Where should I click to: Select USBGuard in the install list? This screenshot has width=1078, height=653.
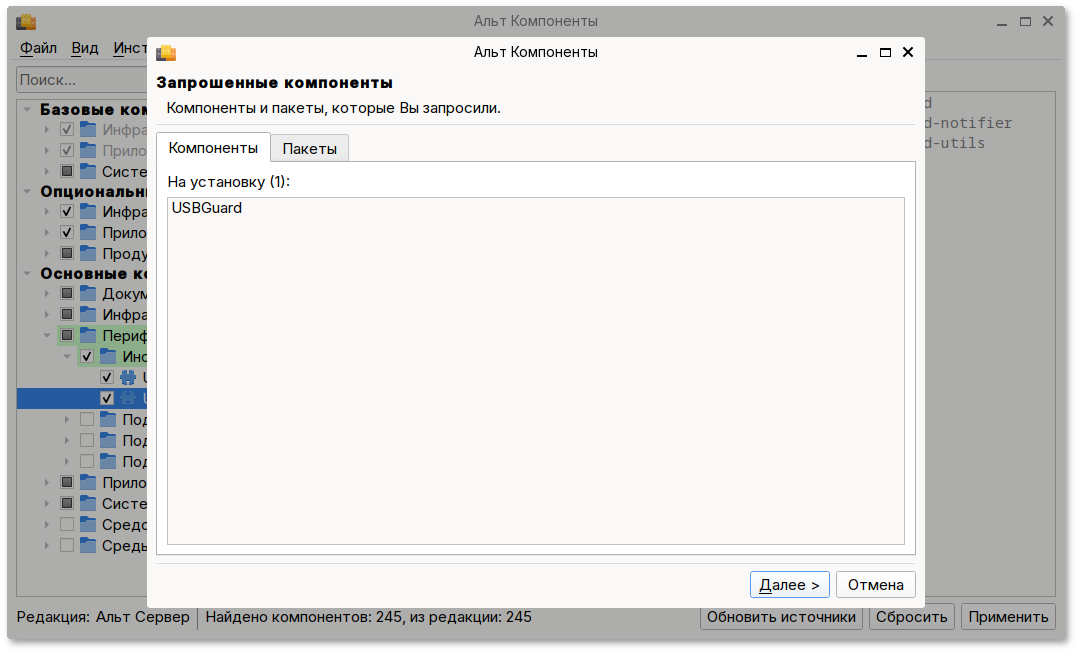pos(207,208)
